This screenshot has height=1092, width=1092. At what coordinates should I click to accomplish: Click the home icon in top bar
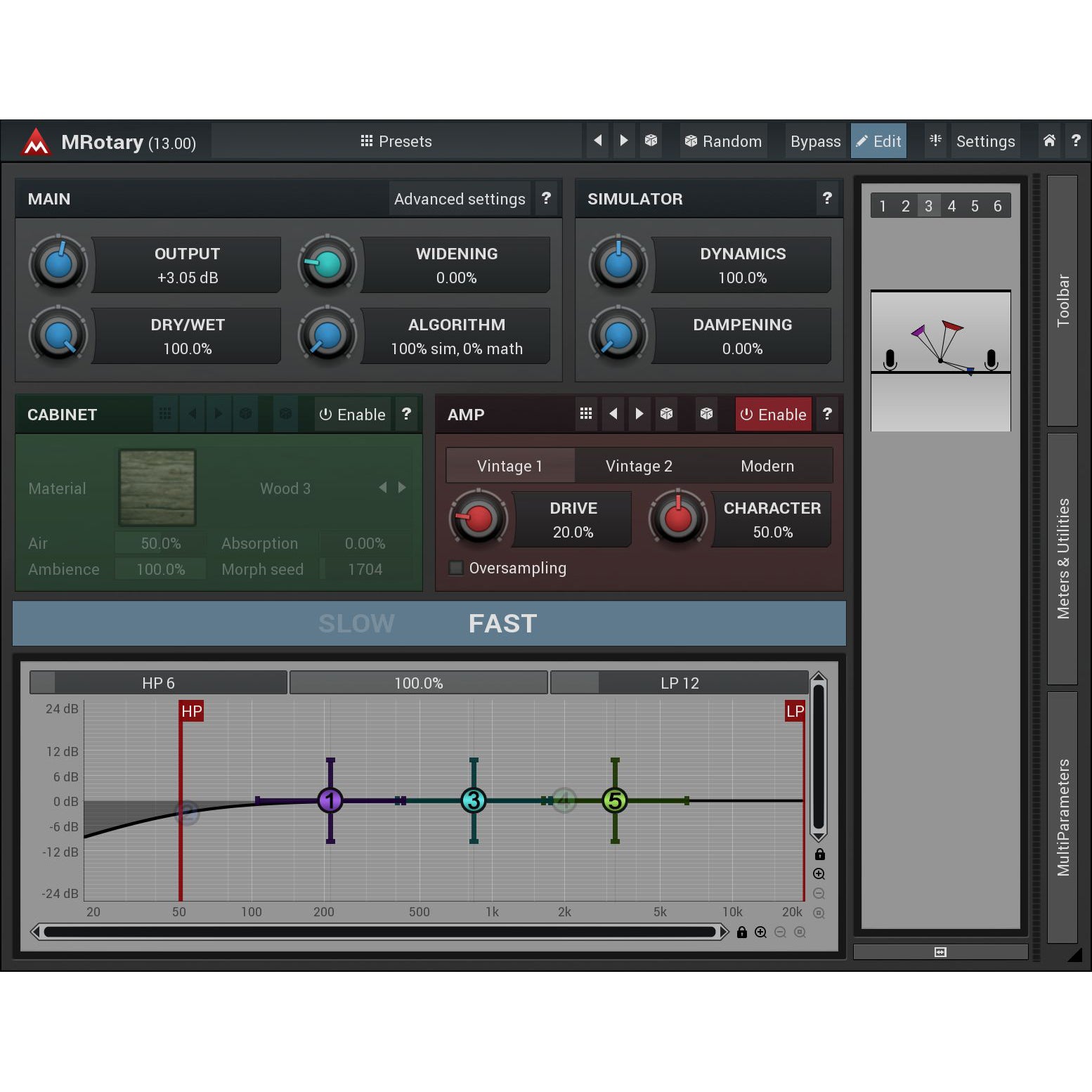coord(1048,141)
